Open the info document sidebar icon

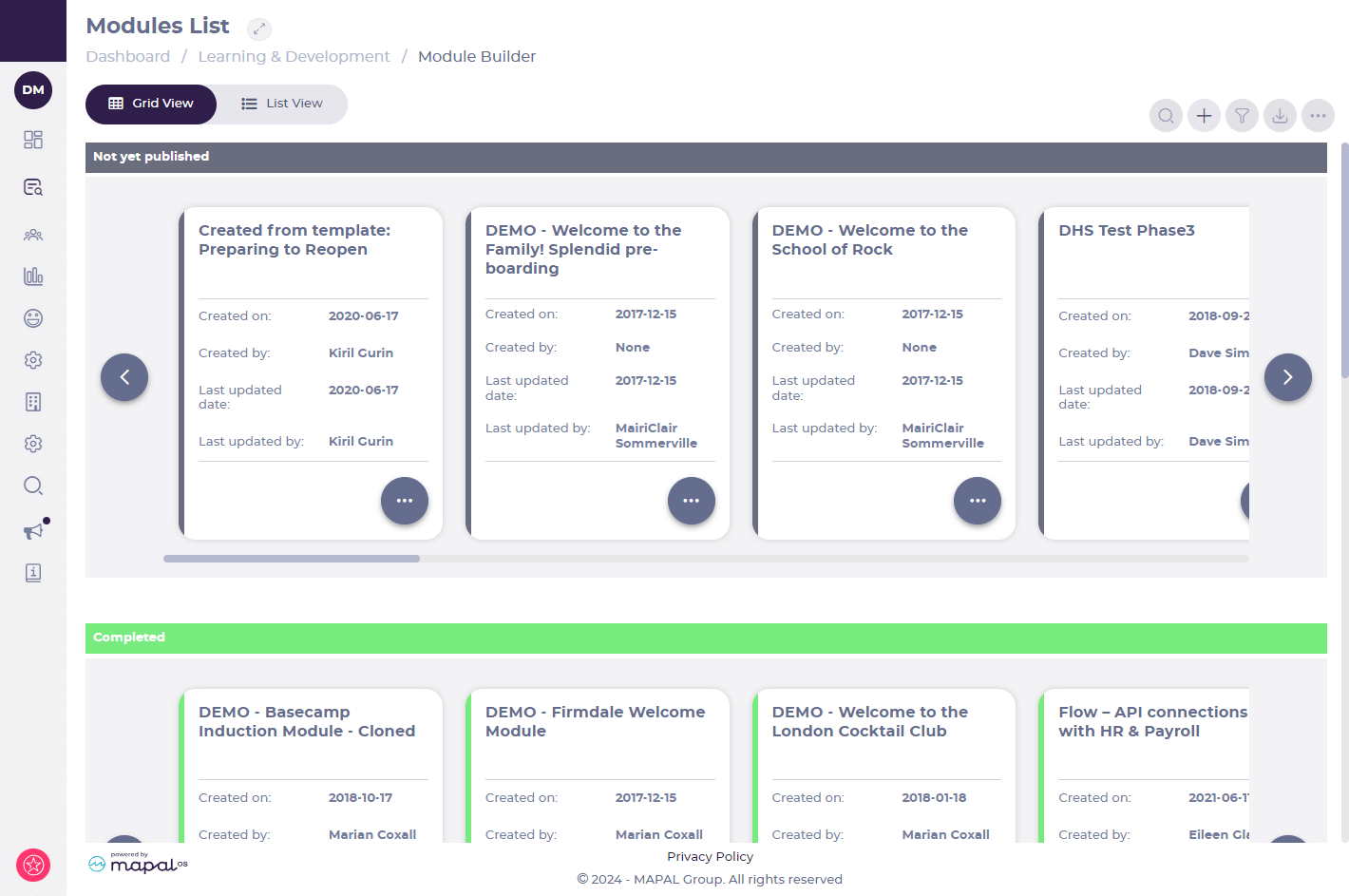33,572
